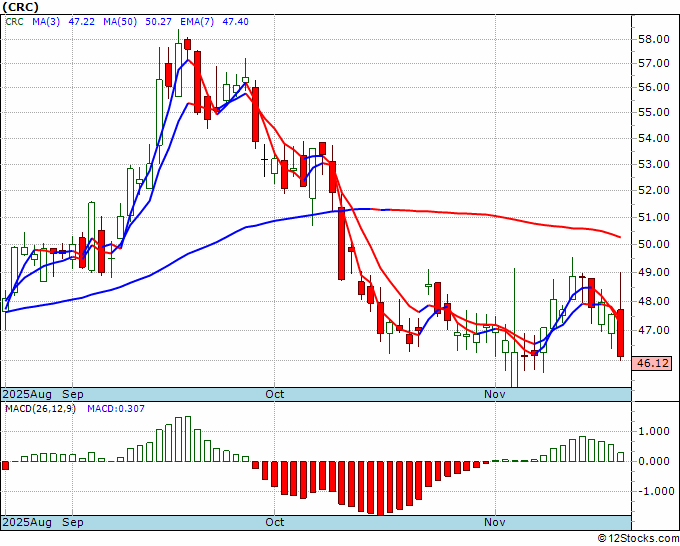
Task: Click the 57.00 price axis label
Action: point(654,64)
